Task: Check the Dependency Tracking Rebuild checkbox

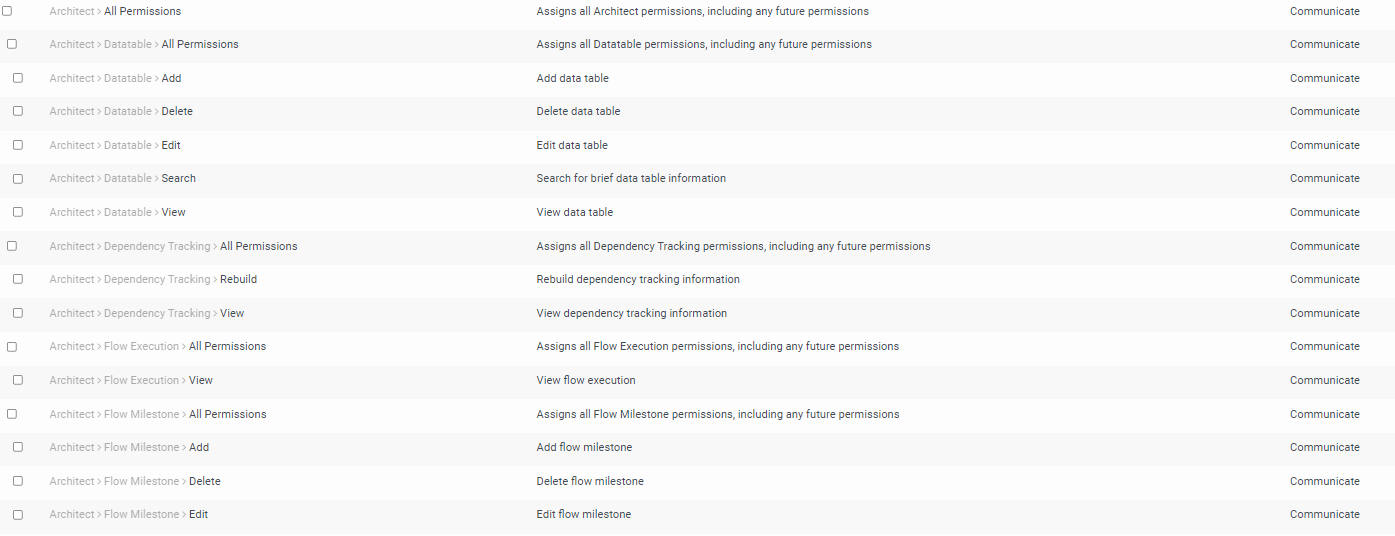Action: 18,279
